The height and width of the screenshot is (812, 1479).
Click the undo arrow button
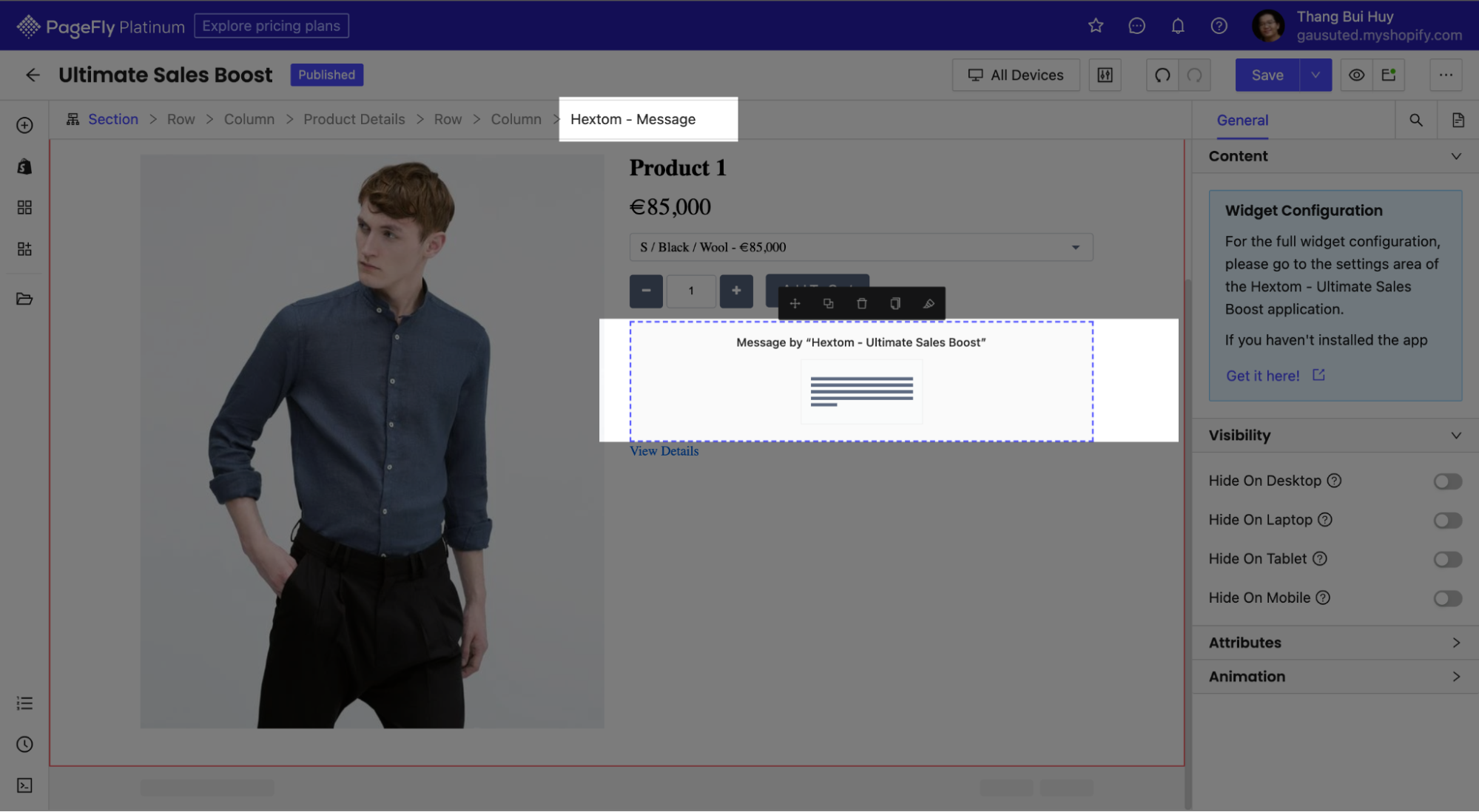[x=1162, y=75]
